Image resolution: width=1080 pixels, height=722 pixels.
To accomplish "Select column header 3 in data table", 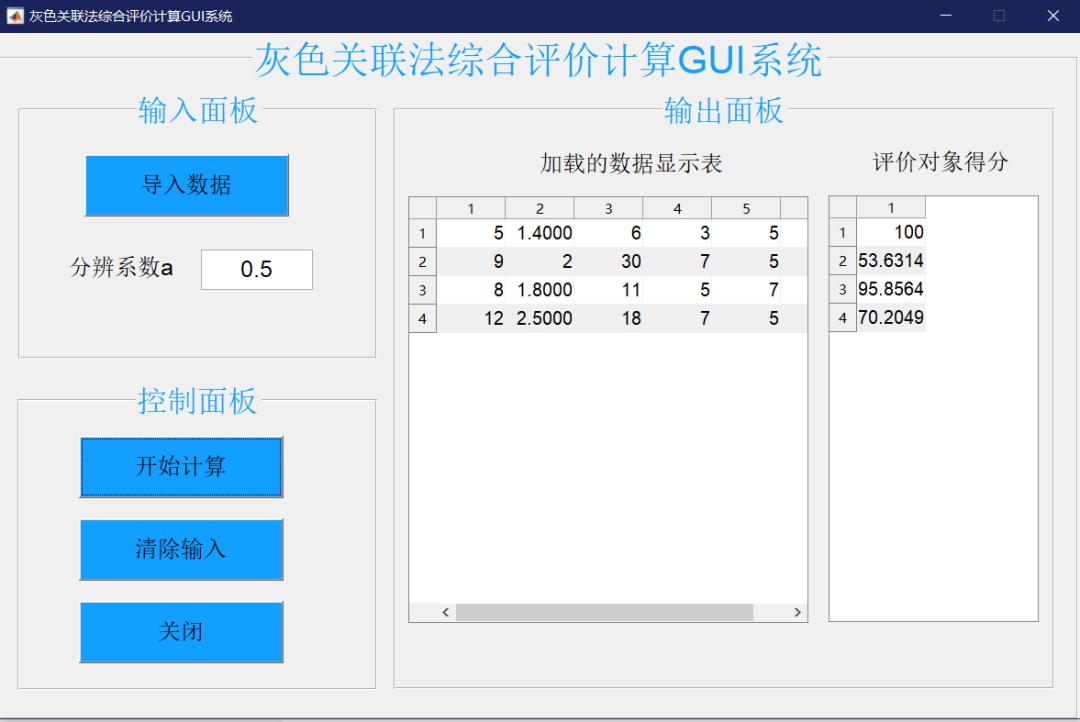I will click(x=608, y=208).
